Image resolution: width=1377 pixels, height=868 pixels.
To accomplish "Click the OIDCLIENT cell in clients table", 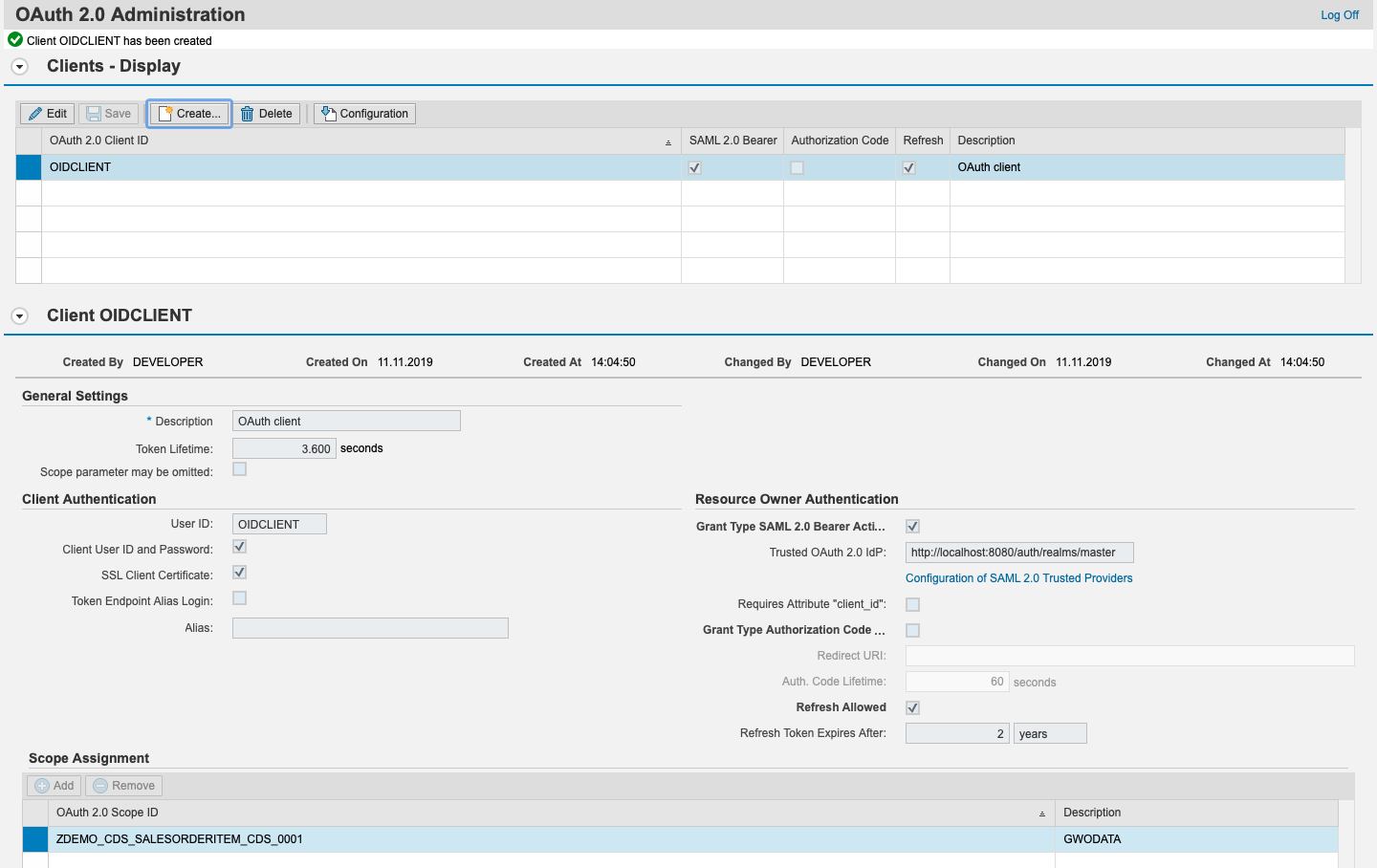I will [361, 167].
